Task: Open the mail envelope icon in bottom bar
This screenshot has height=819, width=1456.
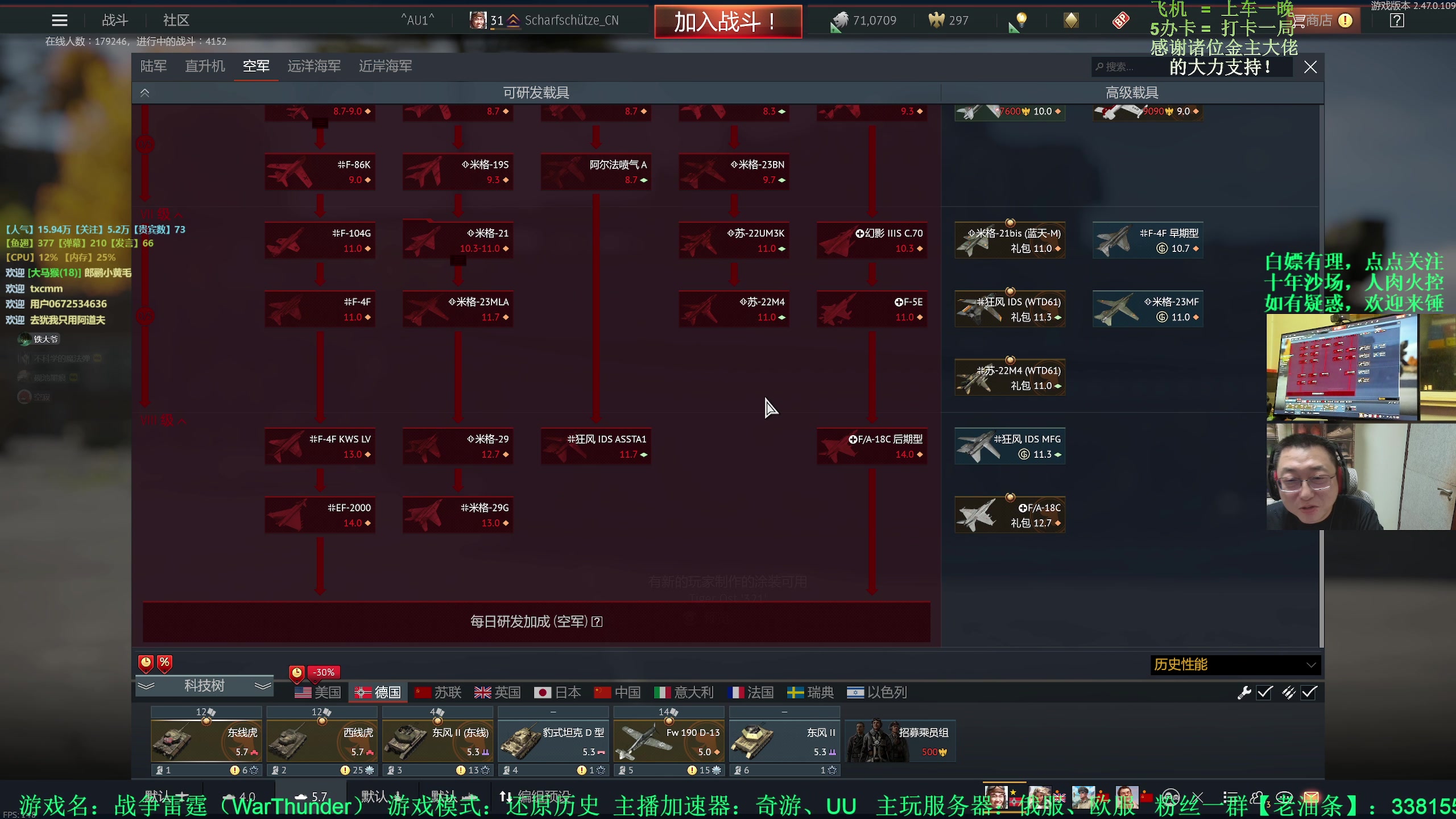Action: tap(1312, 796)
